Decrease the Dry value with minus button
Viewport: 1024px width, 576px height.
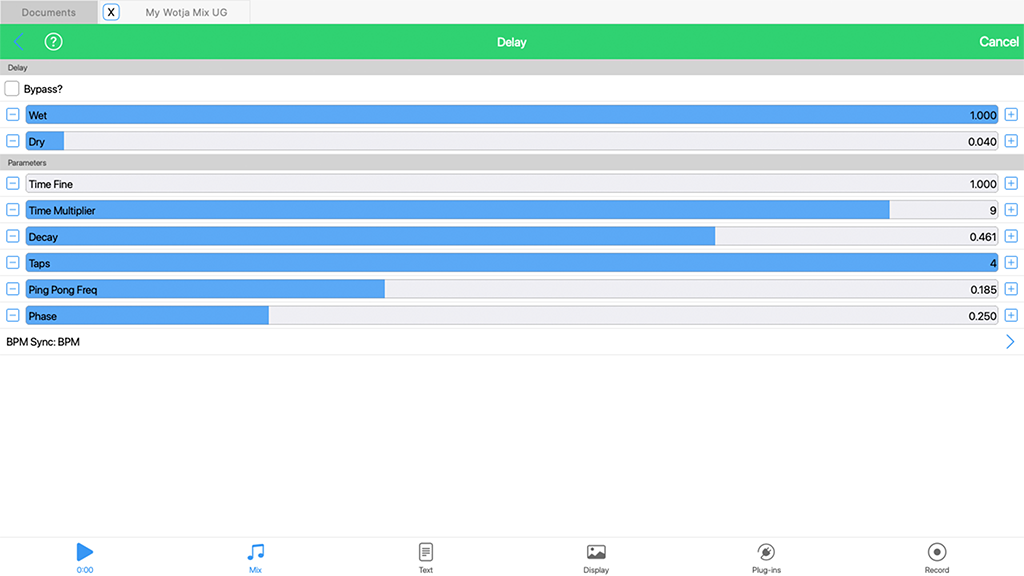[13, 142]
